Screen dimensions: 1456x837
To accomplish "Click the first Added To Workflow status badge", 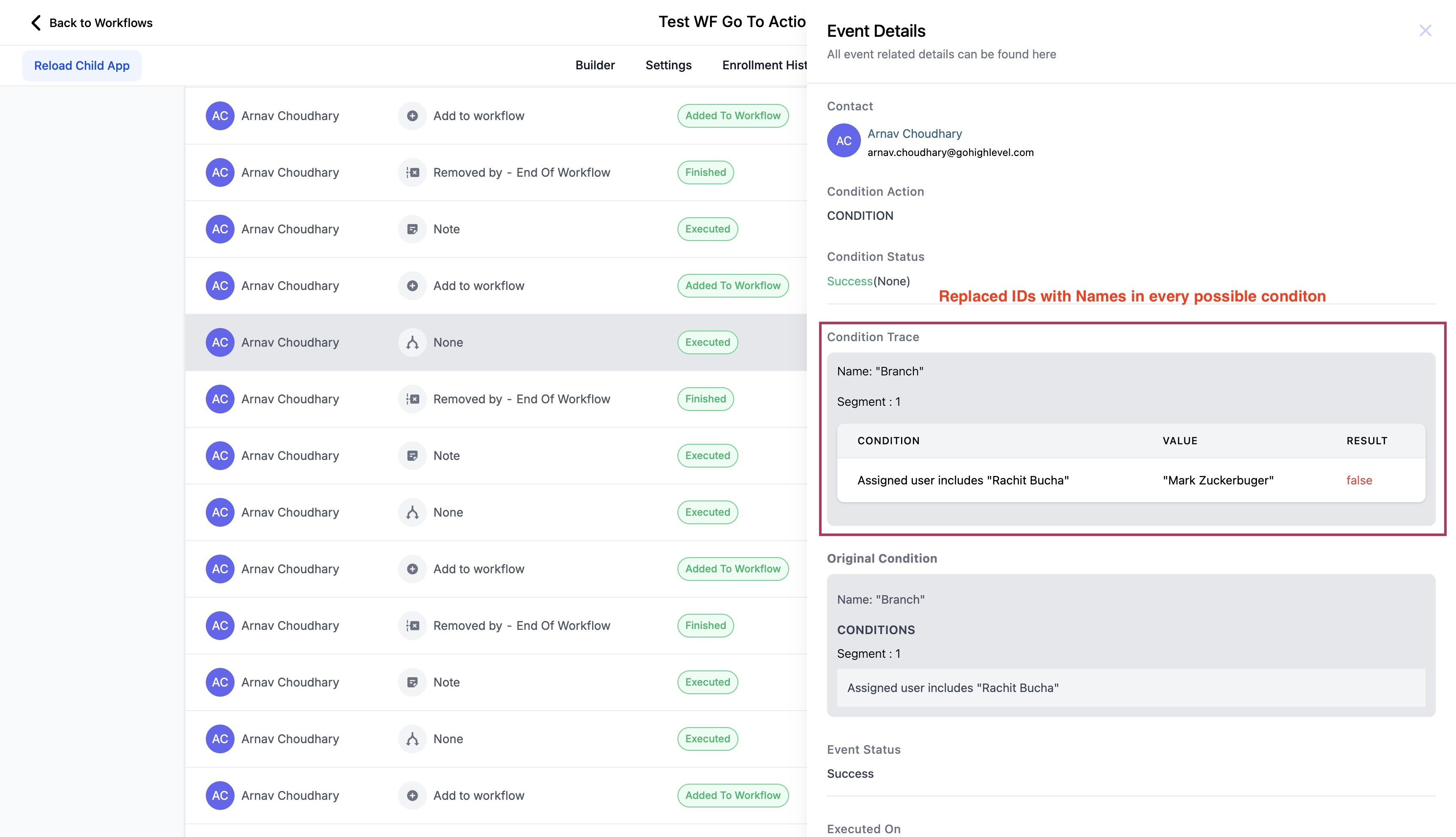I will [x=732, y=115].
